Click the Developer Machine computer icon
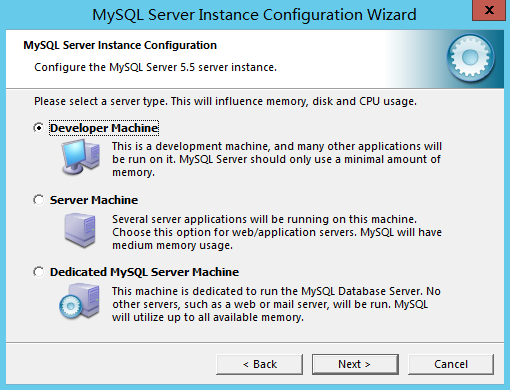This screenshot has width=510, height=390. click(81, 157)
